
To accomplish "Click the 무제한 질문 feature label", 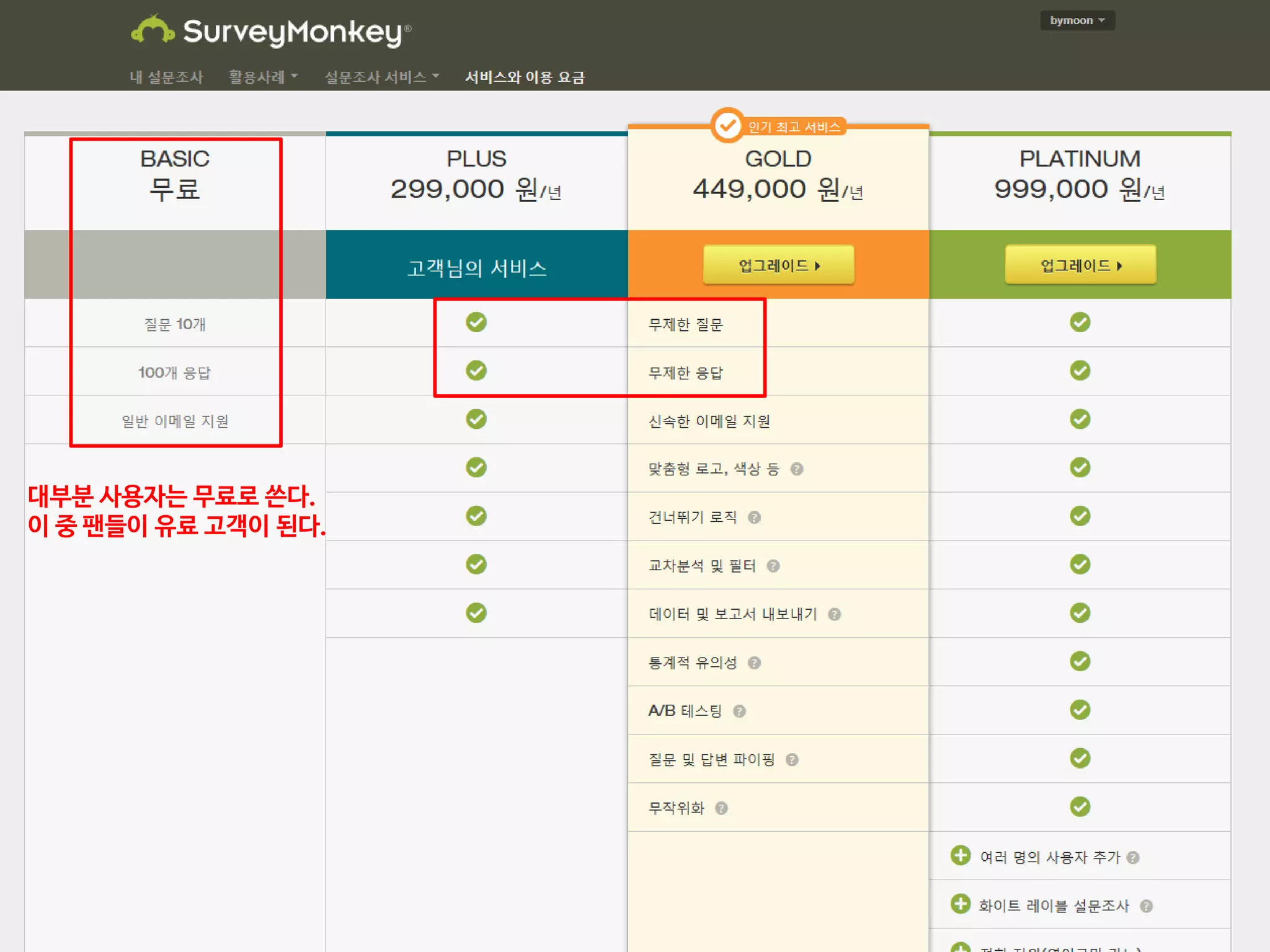I will pyautogui.click(x=686, y=325).
